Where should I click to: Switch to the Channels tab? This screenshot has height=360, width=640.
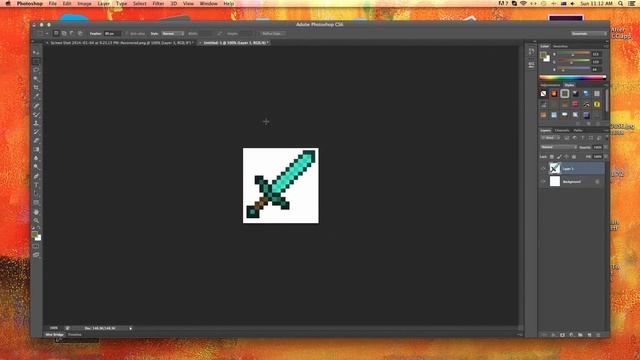(562, 130)
